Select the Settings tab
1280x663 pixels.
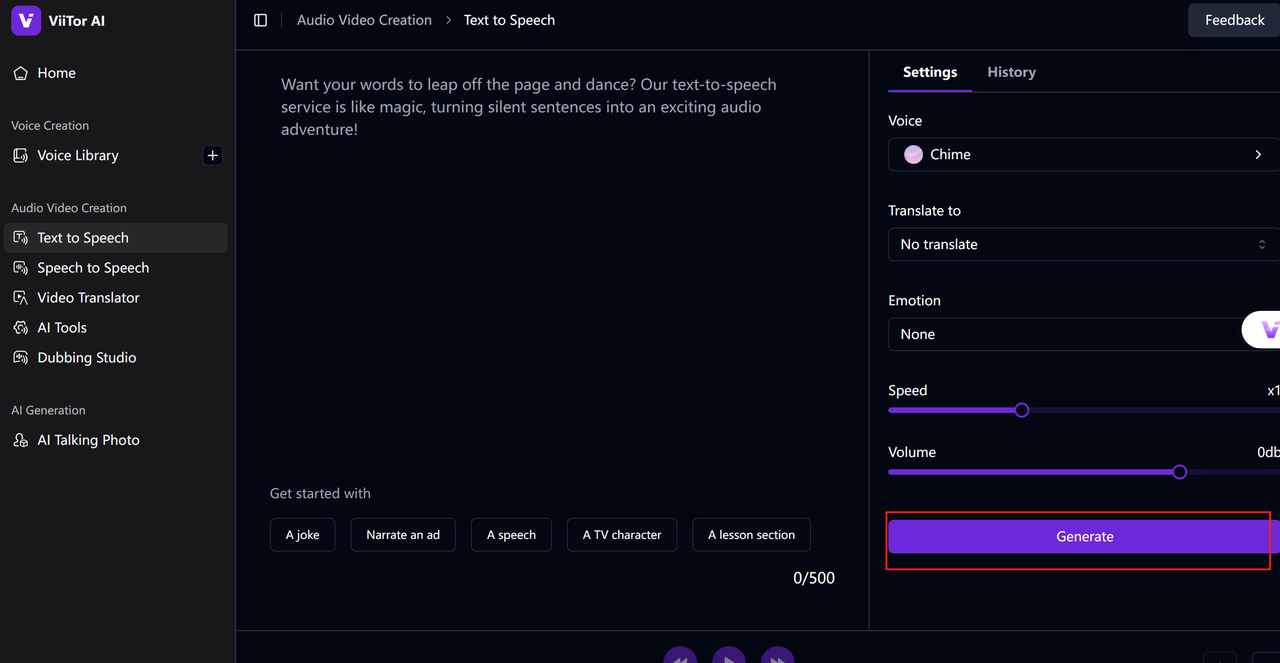click(930, 72)
